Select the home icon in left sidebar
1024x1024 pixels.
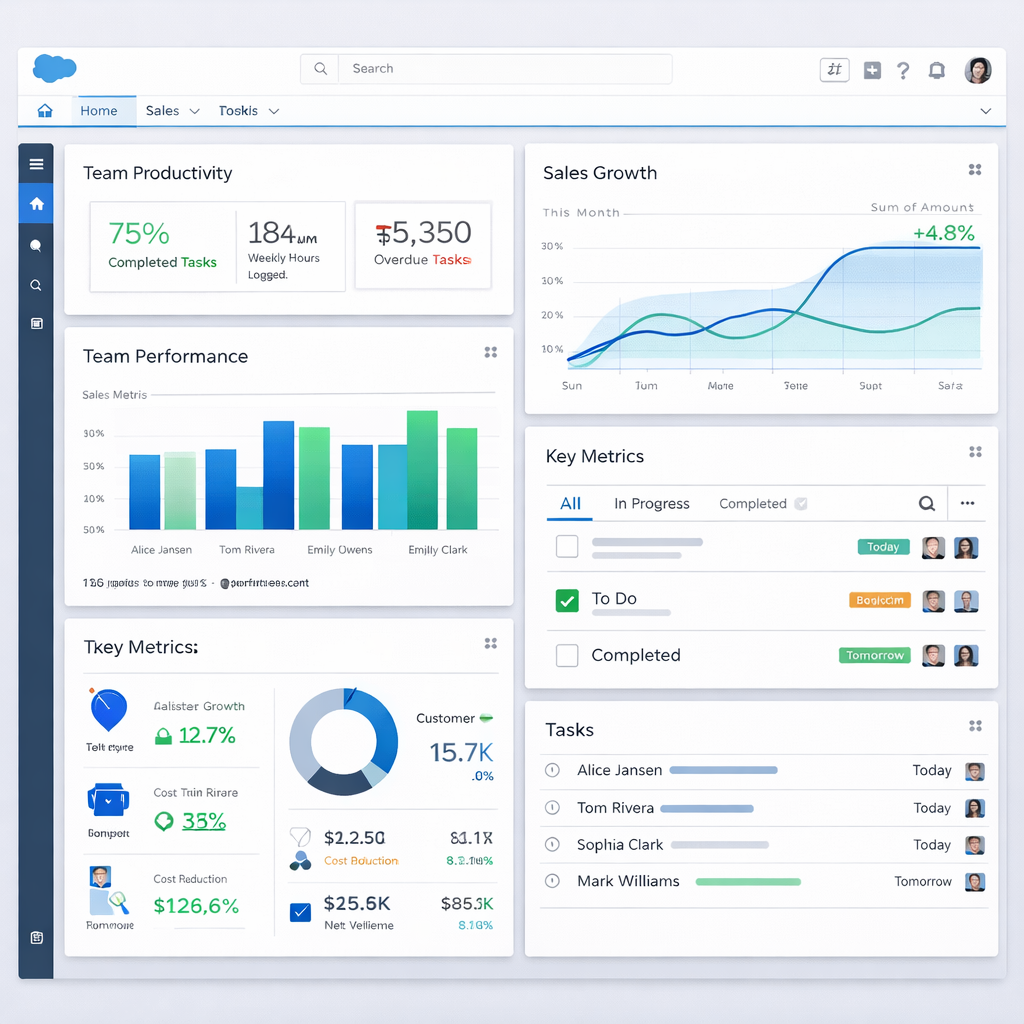pos(36,204)
